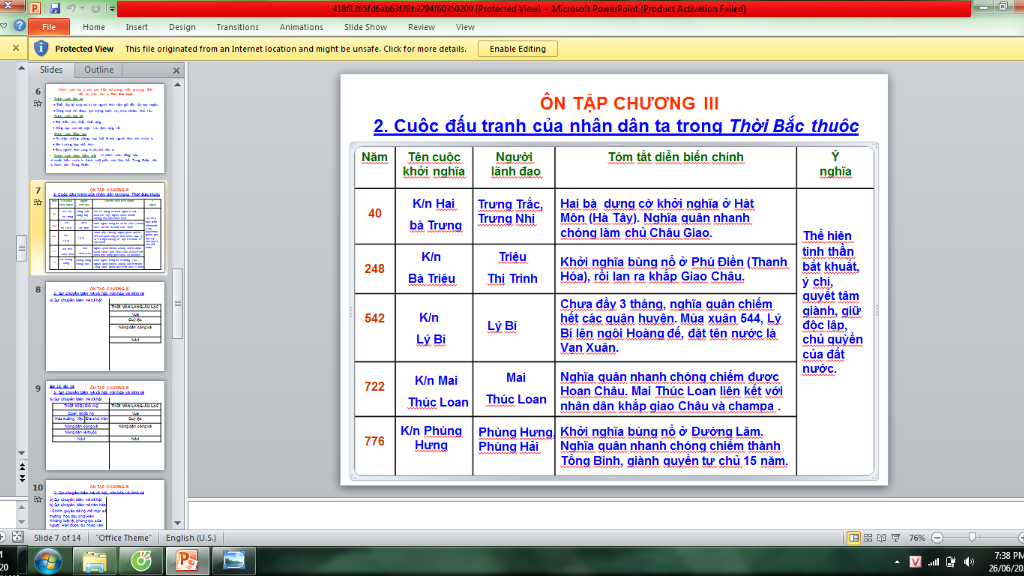Open the File tab

[48, 27]
